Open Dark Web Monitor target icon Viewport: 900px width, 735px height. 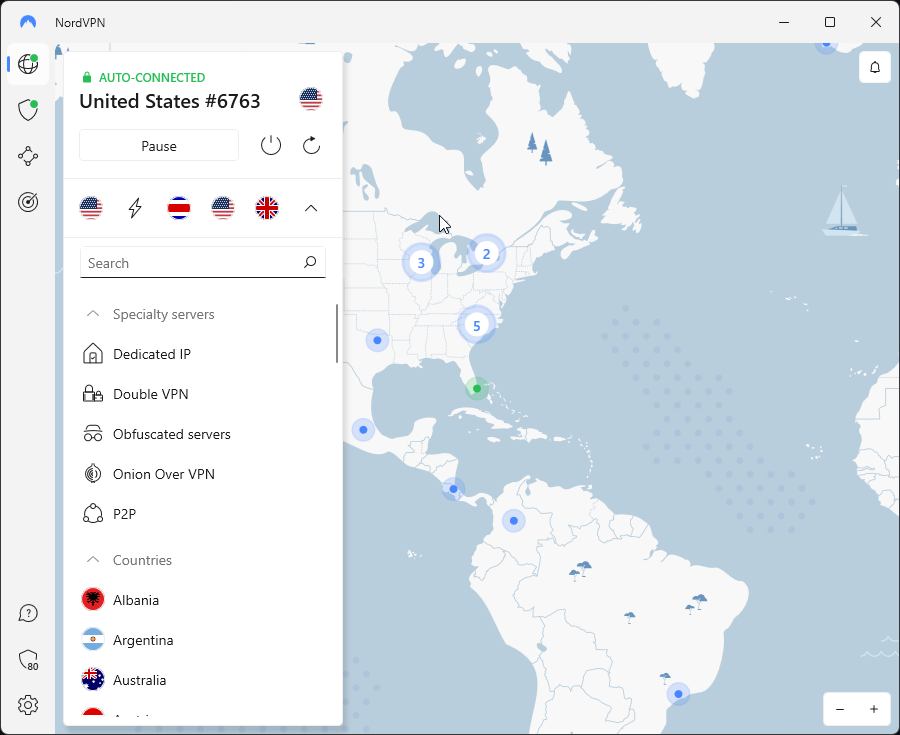coord(28,202)
